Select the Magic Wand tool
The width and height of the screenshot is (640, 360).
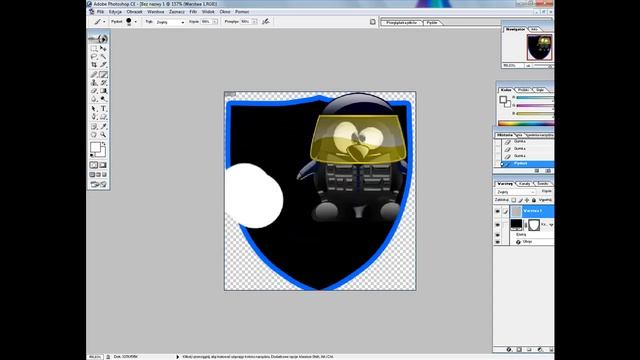pos(103,57)
